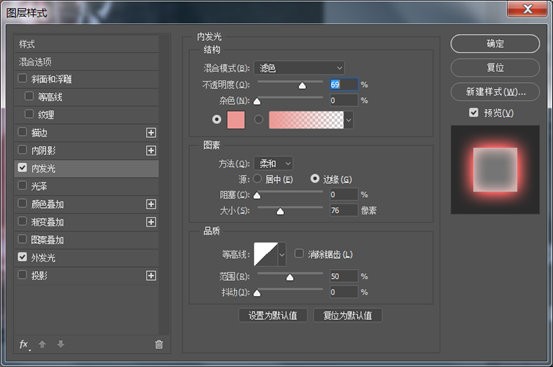Image resolution: width=553 pixels, height=367 pixels.
Task: Enable the 纹理 checkbox
Action: coord(29,114)
